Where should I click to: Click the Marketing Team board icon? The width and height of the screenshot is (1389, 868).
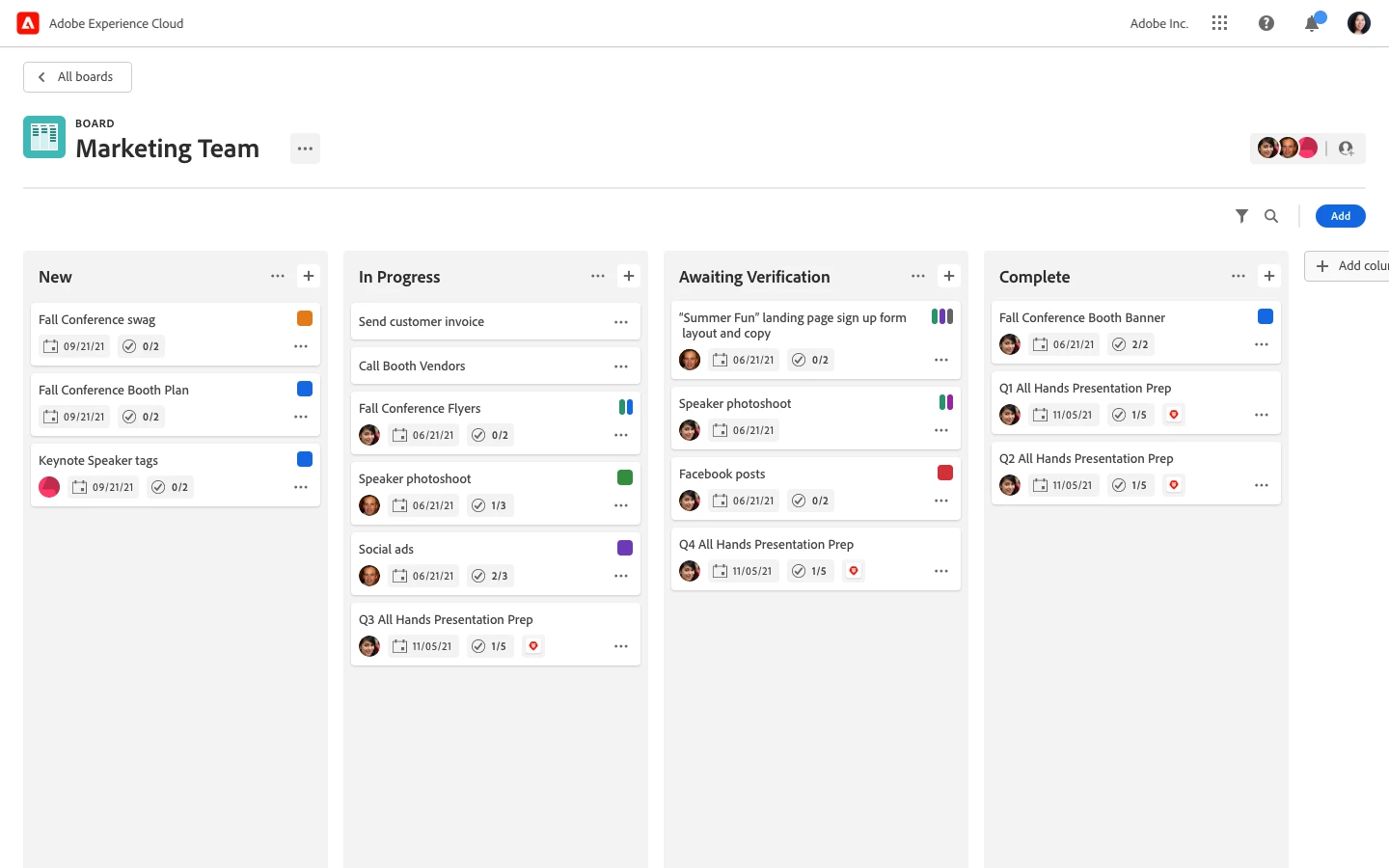(44, 137)
